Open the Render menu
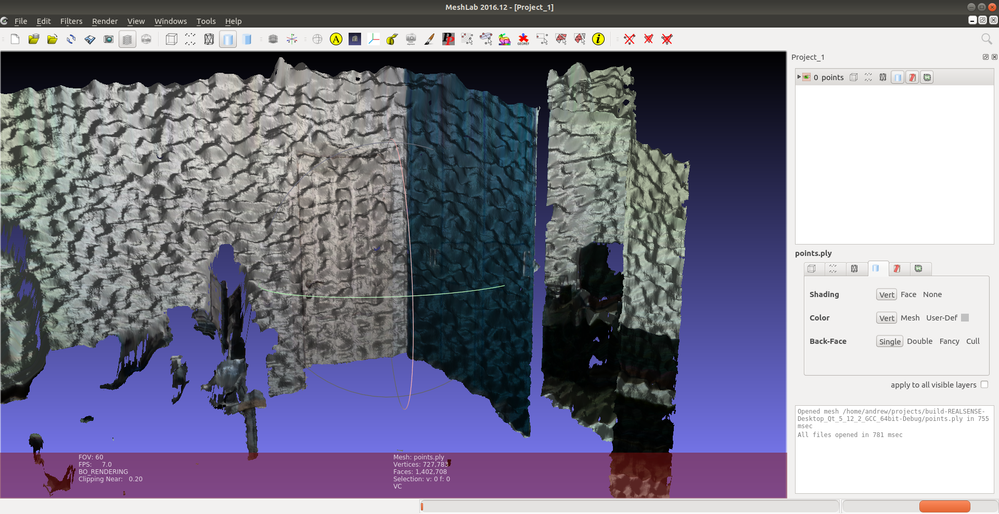 104,21
